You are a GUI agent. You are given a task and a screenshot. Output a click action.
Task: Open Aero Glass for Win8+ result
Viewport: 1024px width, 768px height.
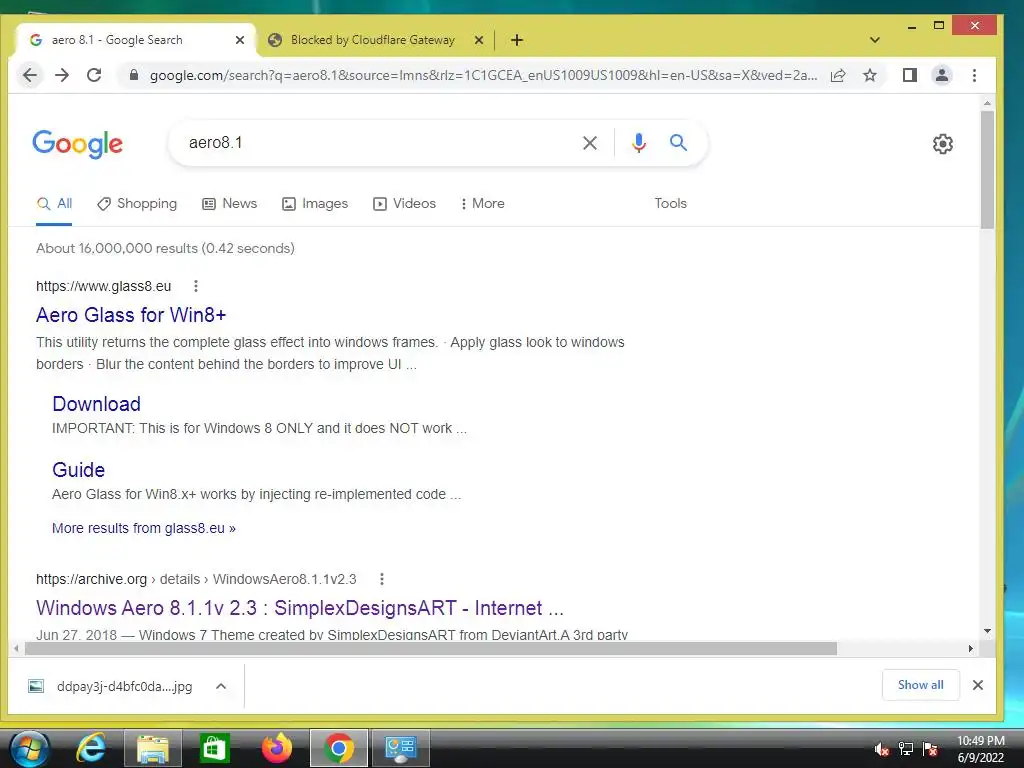[x=131, y=315]
